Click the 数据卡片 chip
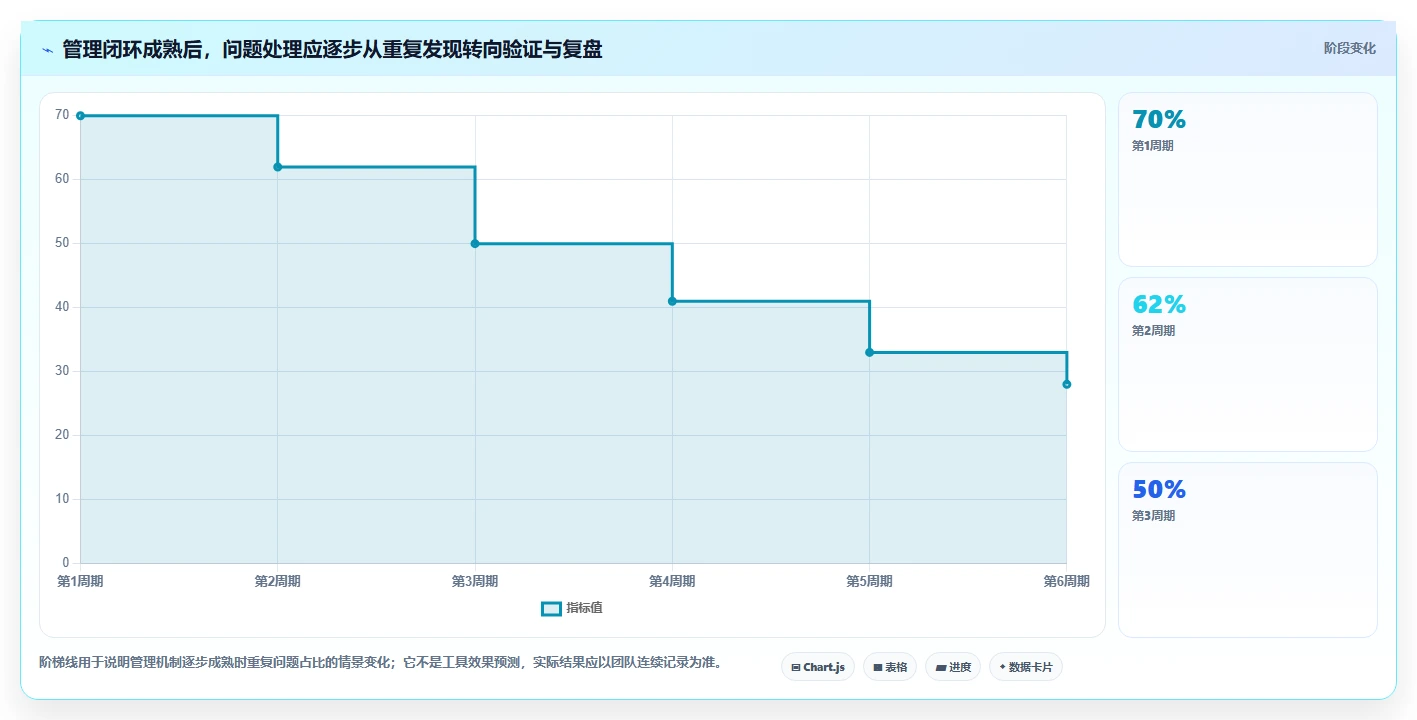1417x720 pixels. click(x=1026, y=667)
